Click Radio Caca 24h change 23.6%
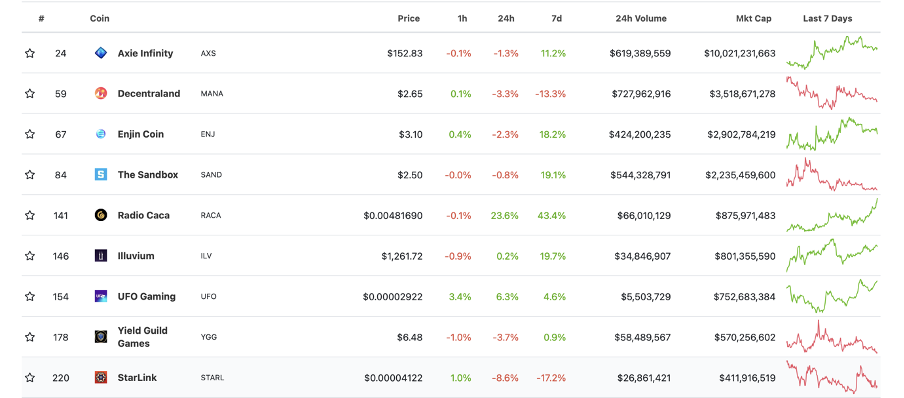 point(504,215)
